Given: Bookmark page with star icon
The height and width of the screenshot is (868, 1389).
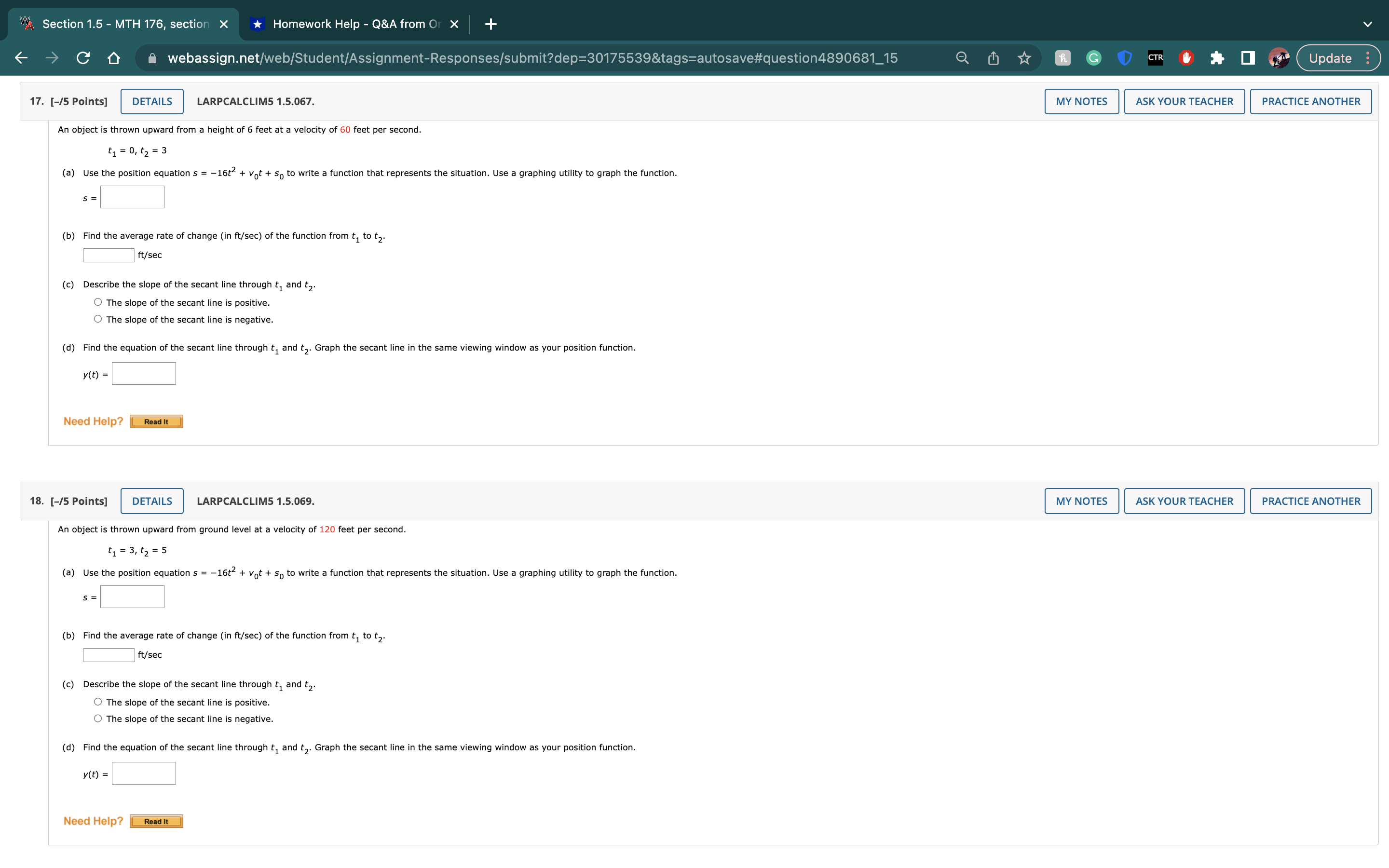Looking at the screenshot, I should coord(1024,58).
